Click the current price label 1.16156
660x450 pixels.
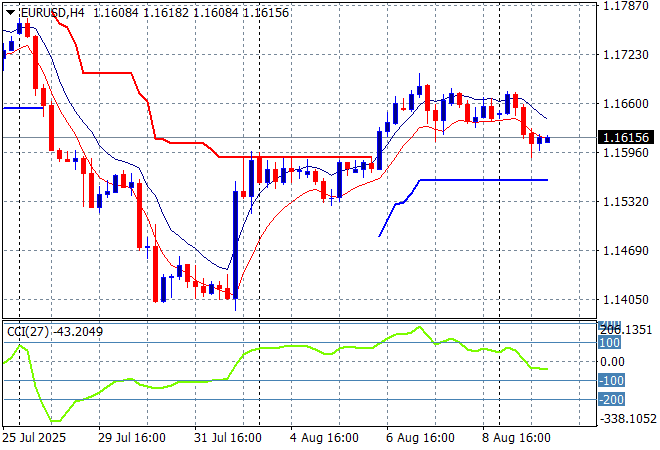(626, 138)
